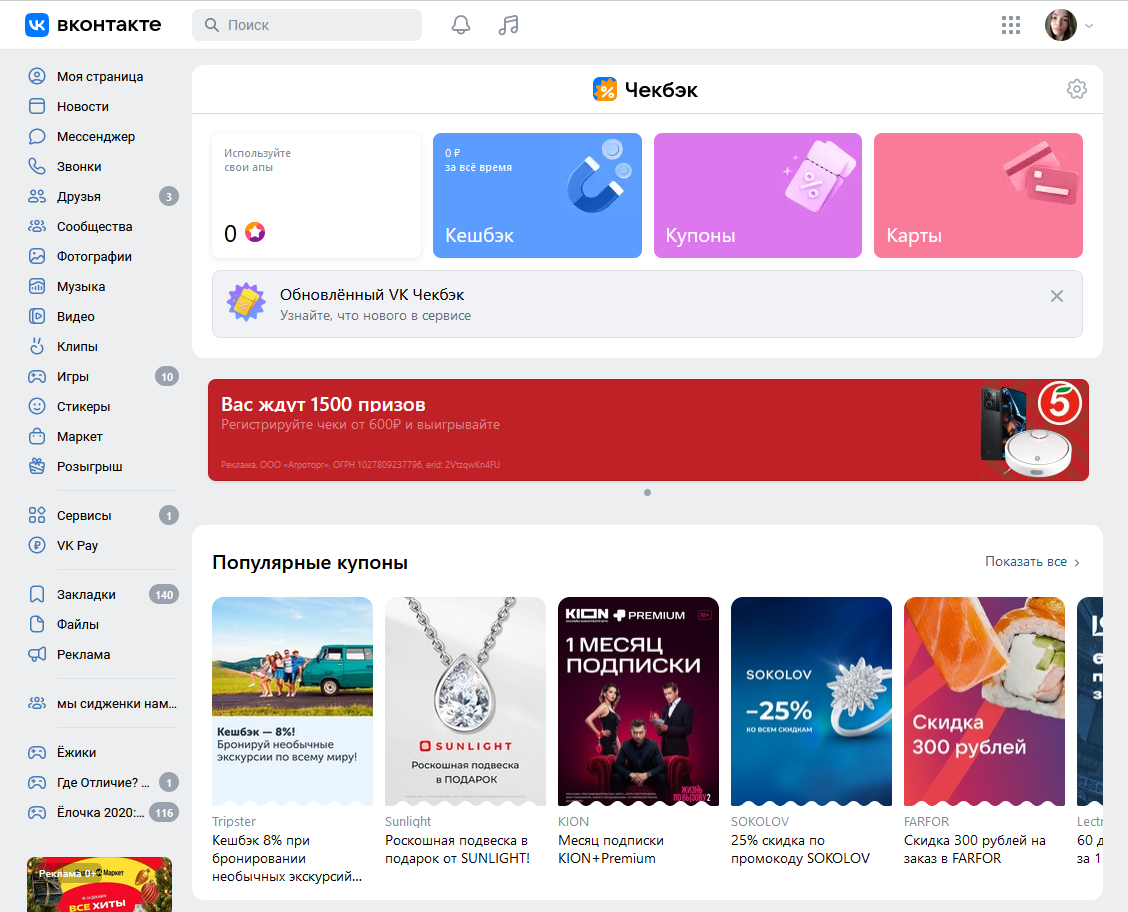Click the Friends counter badge 3
This screenshot has width=1128, height=912.
click(x=168, y=196)
